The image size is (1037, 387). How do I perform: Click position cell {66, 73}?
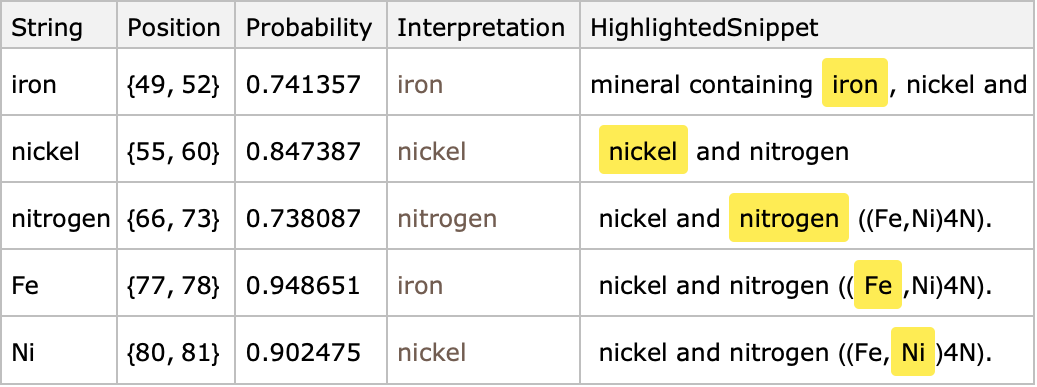173,218
